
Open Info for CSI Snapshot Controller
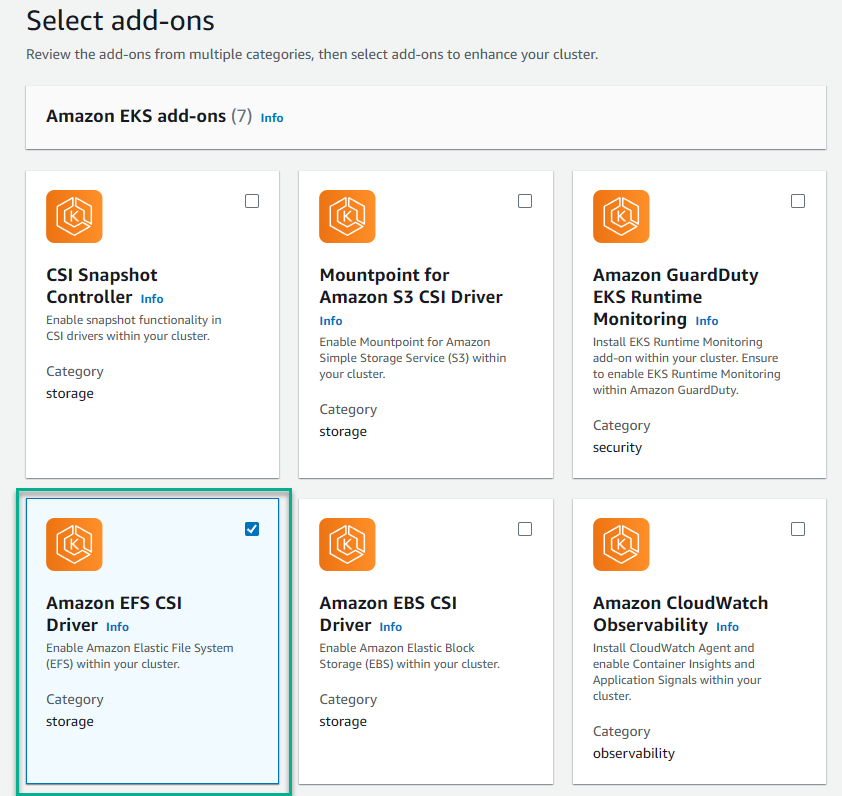[151, 298]
